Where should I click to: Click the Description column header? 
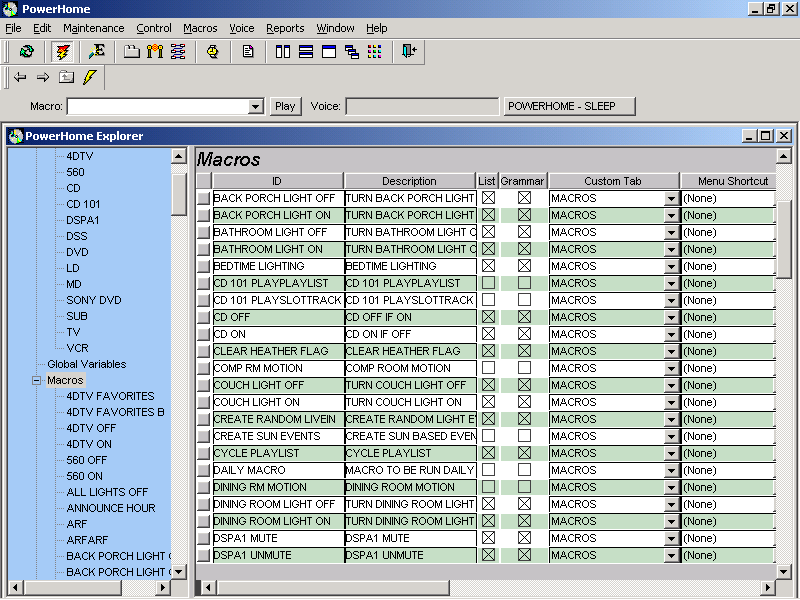pos(409,181)
